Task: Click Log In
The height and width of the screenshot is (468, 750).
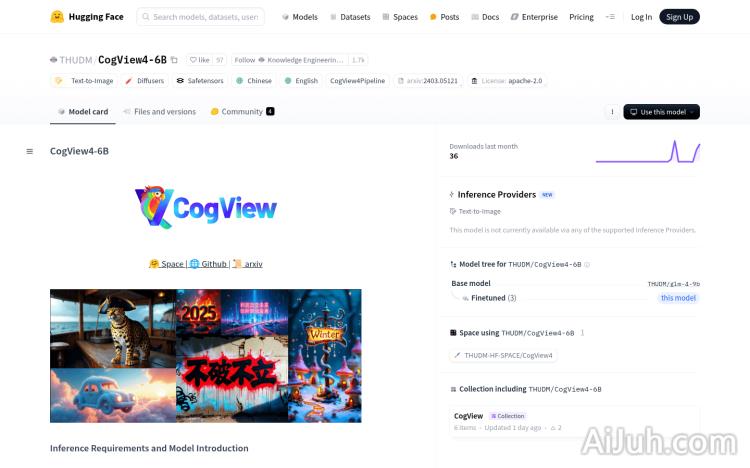Action: tap(641, 17)
